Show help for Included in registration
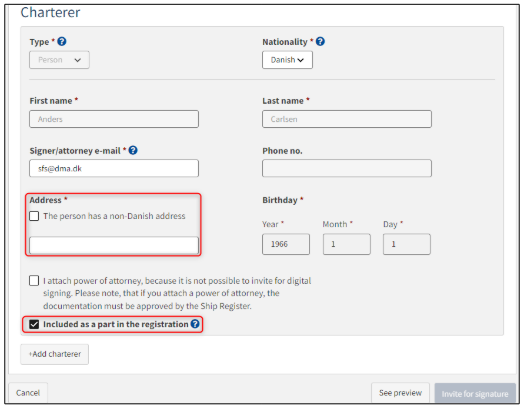Screen dimensions: 526x410 click(x=195, y=324)
